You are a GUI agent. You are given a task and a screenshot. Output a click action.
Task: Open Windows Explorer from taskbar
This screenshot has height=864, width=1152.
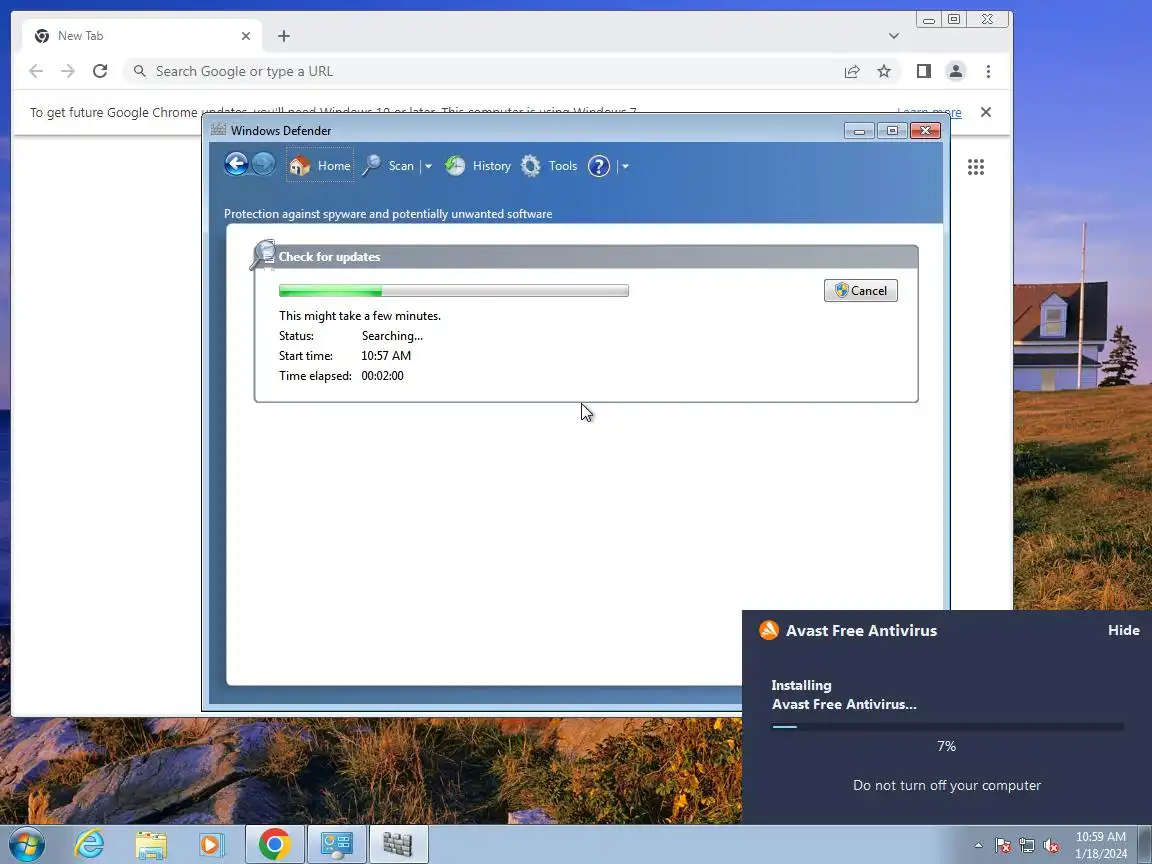(151, 844)
